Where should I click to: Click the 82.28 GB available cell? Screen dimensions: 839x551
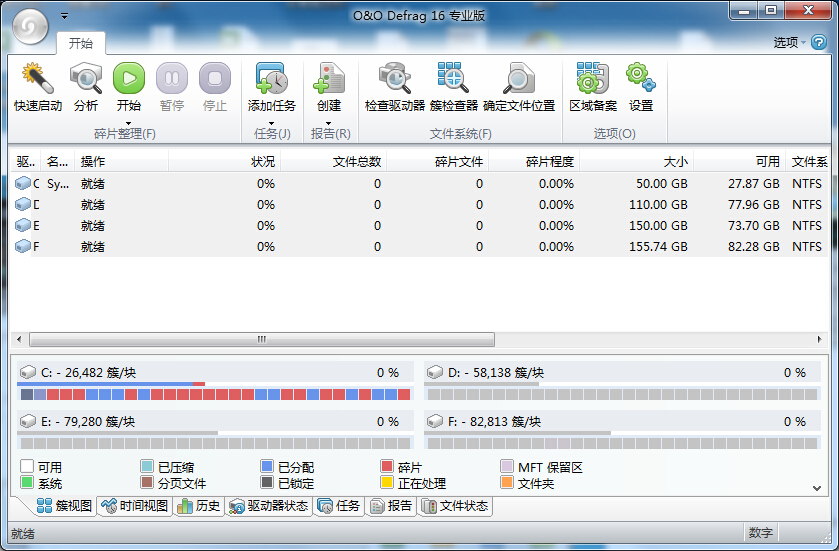coord(753,246)
